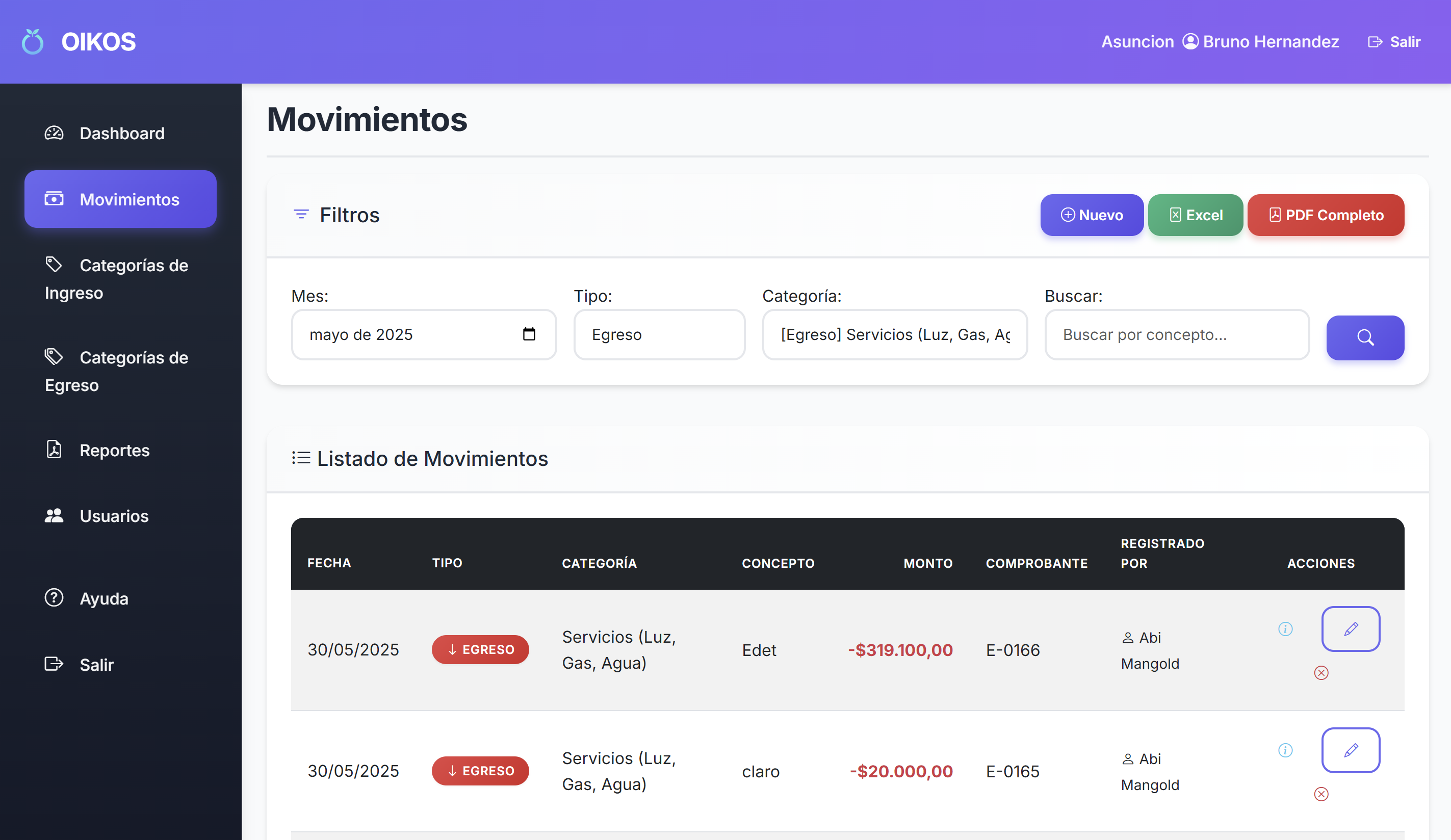The image size is (1451, 840).
Task: View info for the claro movement
Action: click(x=1285, y=750)
